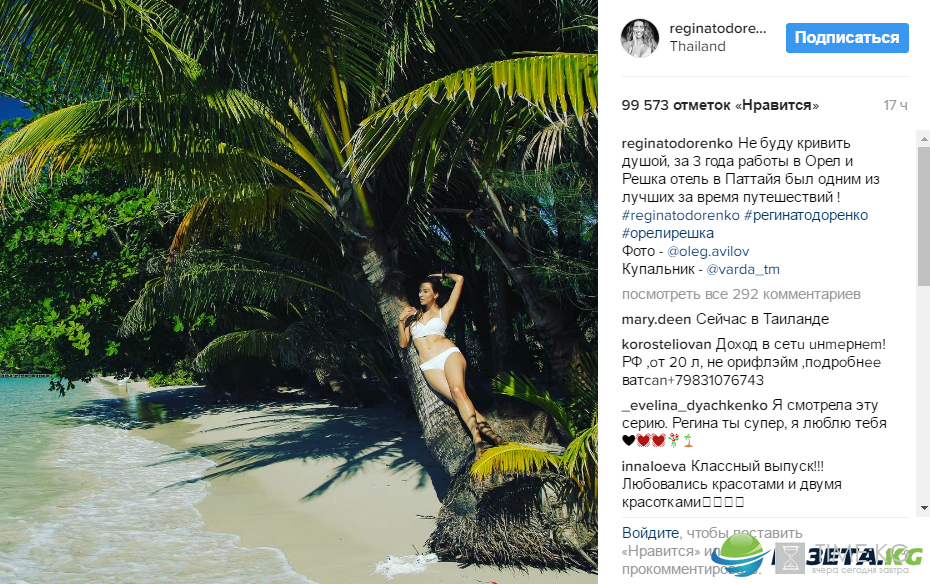Click the scrollbar up arrow
Image resolution: width=930 pixels, height=584 pixels.
click(923, 139)
